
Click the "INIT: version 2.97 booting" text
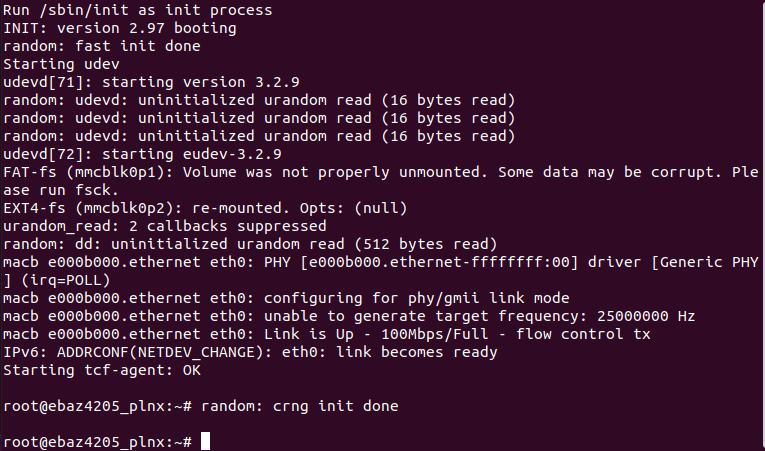[x=119, y=28]
